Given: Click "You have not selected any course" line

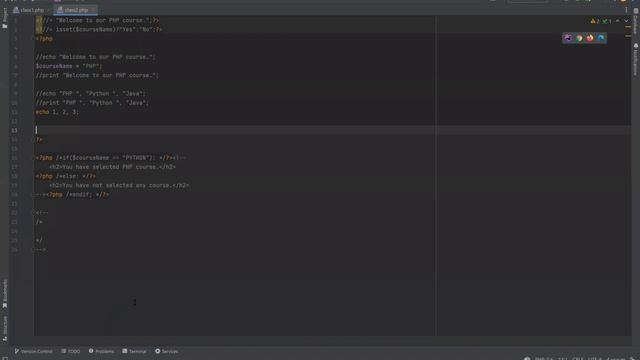Looking at the screenshot, I should (x=119, y=185).
